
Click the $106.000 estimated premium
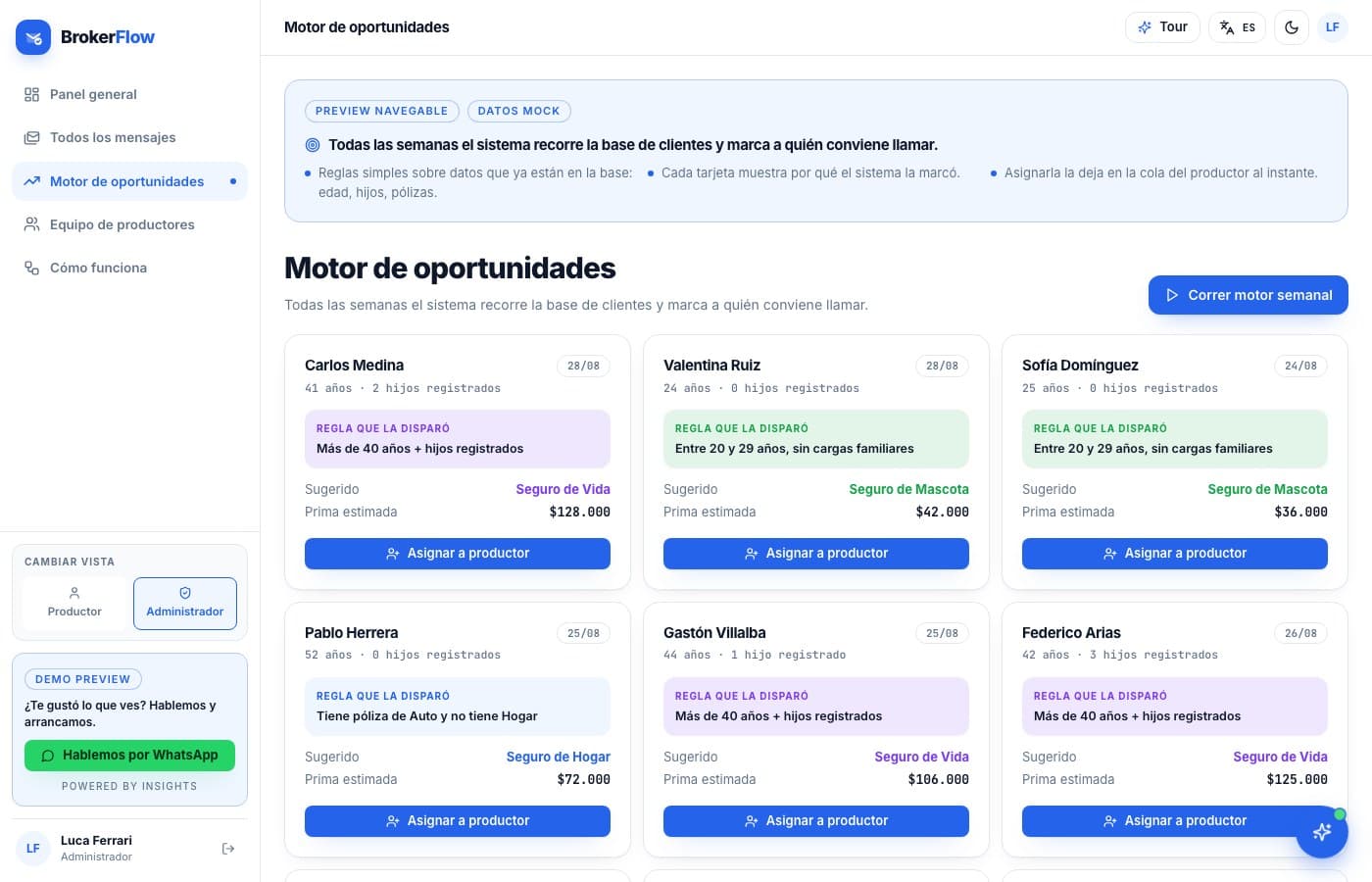938,779
